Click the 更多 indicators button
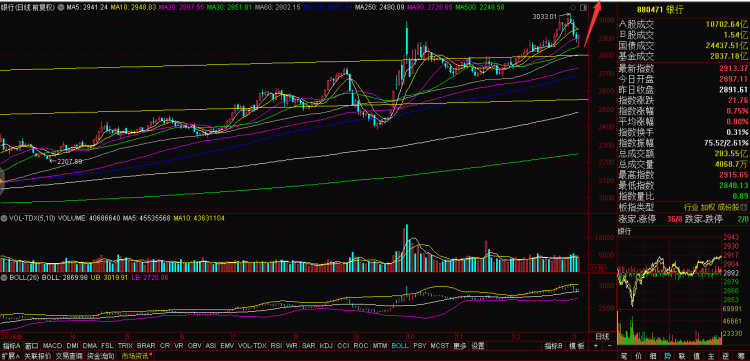Viewport: 750px width, 361px height. click(x=460, y=346)
